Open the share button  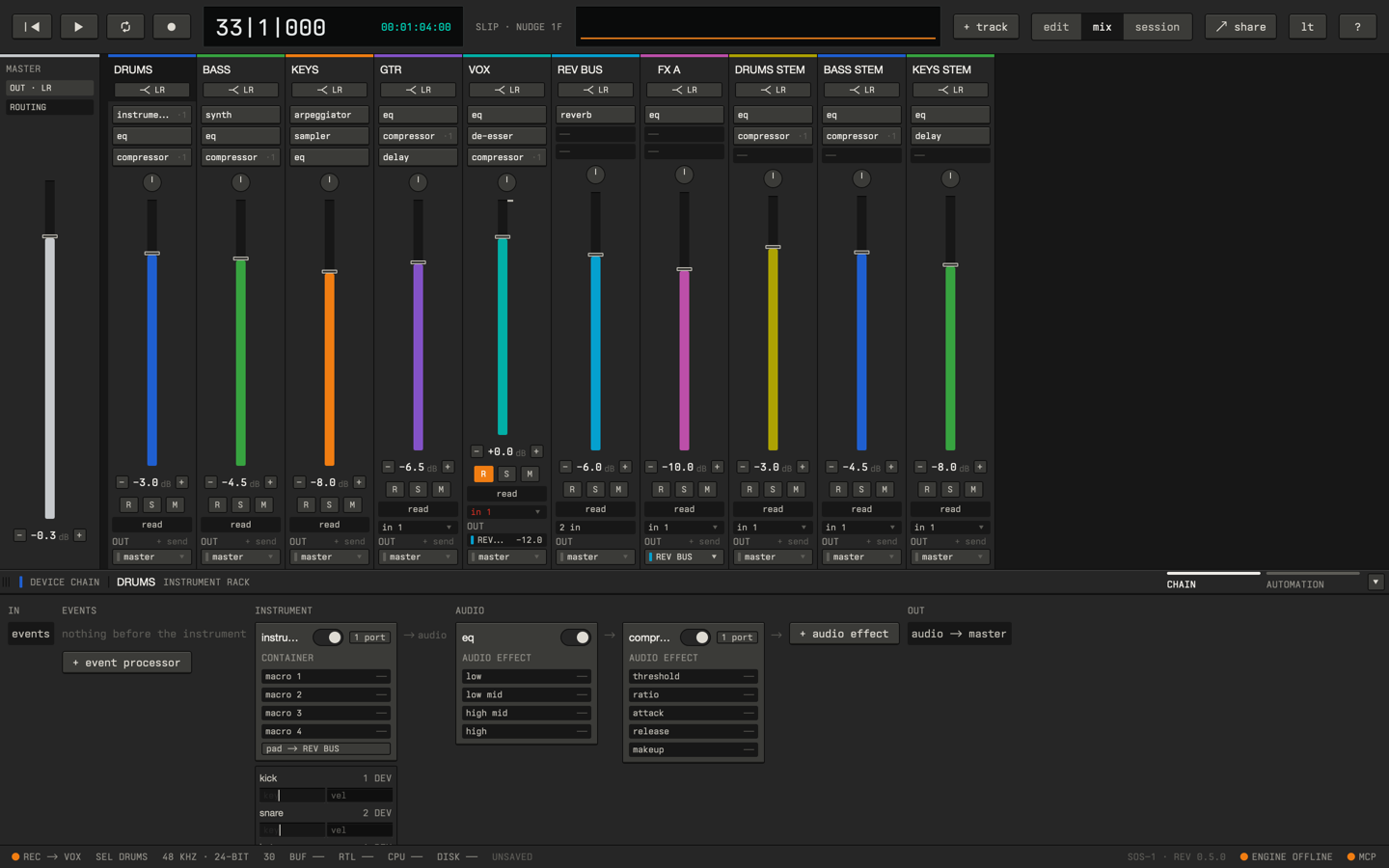click(x=1240, y=27)
